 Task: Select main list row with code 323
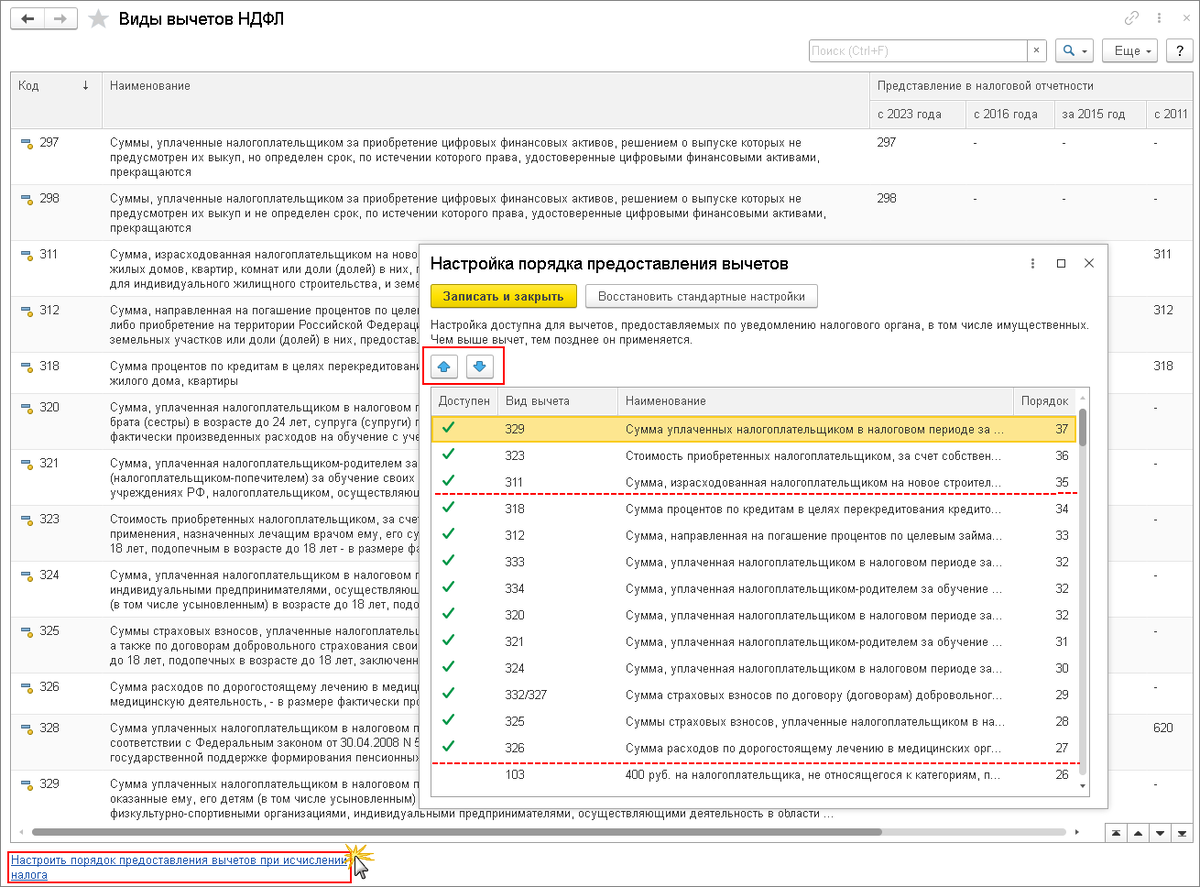215,533
